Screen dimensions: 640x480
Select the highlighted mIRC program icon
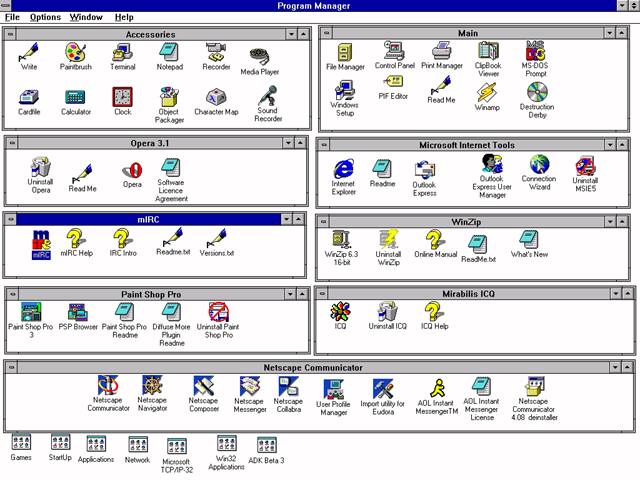(41, 240)
